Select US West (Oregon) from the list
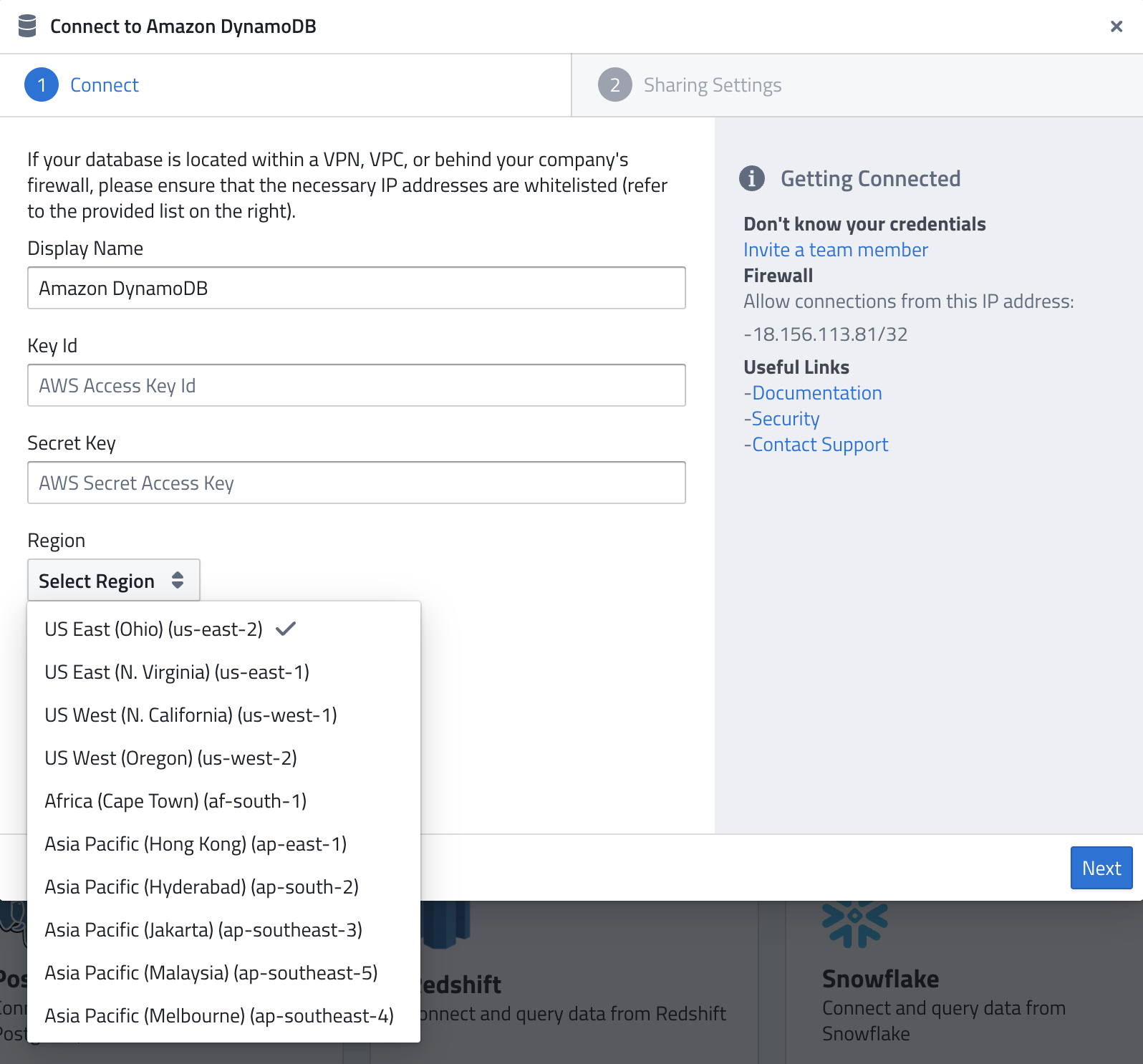The height and width of the screenshot is (1064, 1143). tap(170, 758)
